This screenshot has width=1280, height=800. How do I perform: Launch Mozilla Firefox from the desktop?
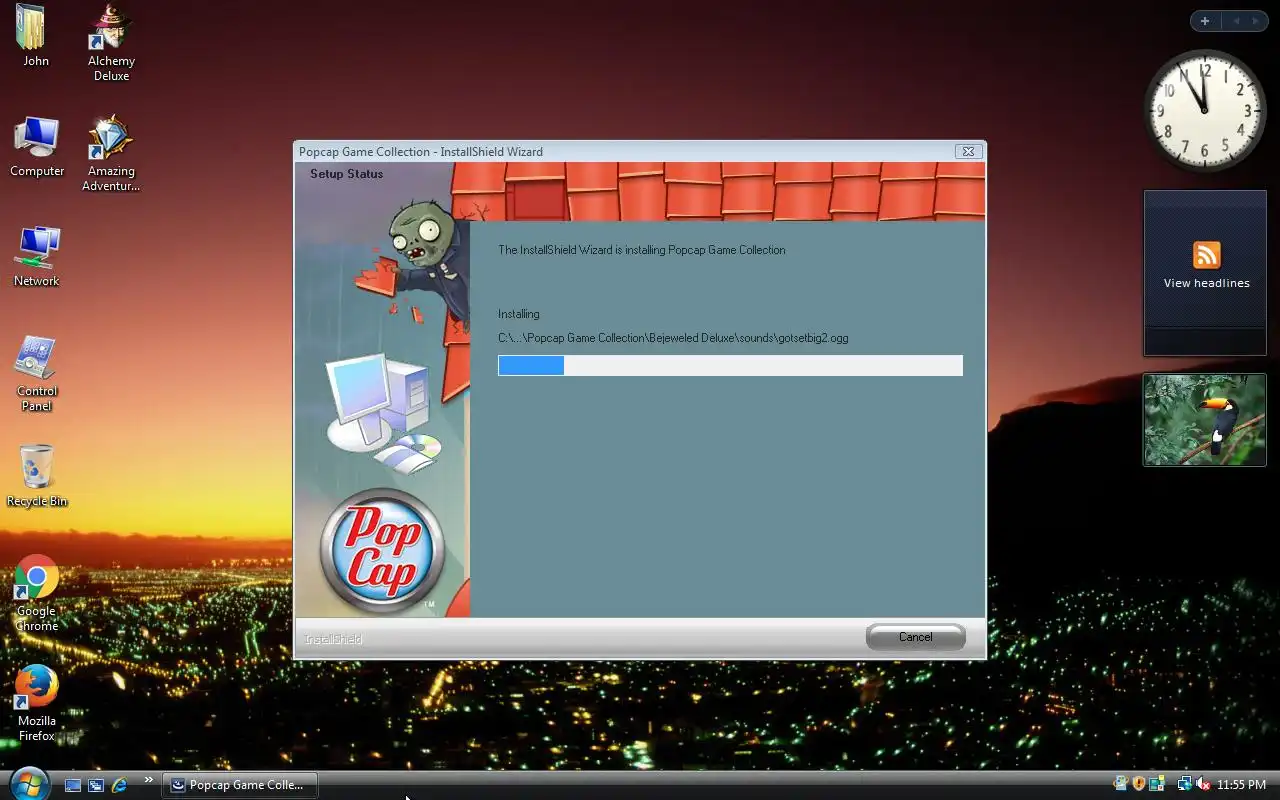click(37, 704)
